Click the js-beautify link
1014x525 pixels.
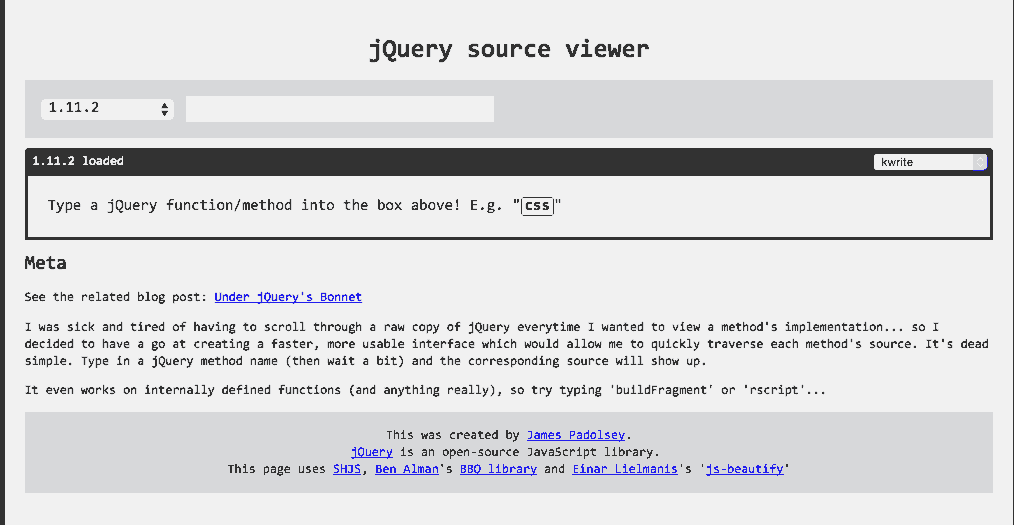click(x=745, y=469)
